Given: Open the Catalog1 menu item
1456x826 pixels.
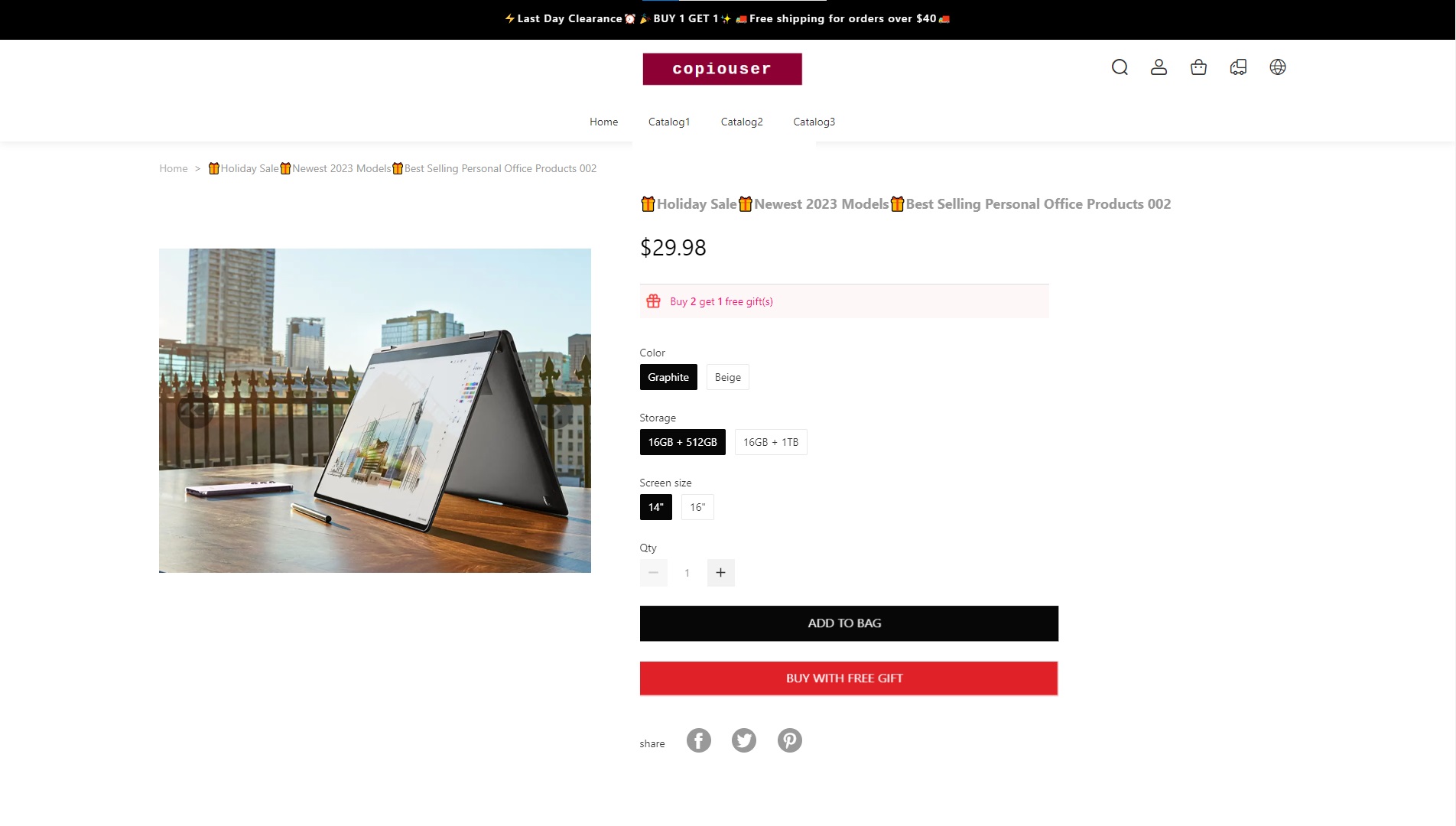Looking at the screenshot, I should point(669,122).
